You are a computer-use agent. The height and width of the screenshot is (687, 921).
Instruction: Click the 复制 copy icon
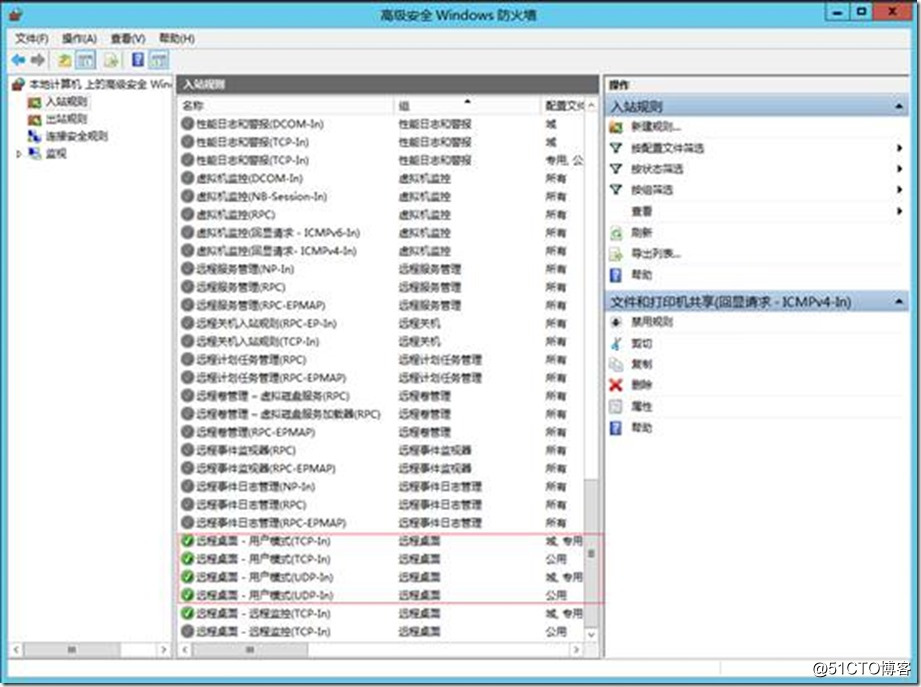[x=616, y=365]
